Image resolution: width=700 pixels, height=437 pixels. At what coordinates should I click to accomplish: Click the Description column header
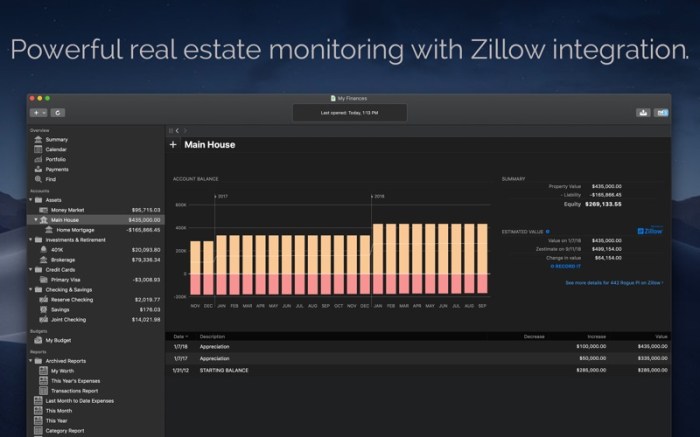click(x=212, y=337)
